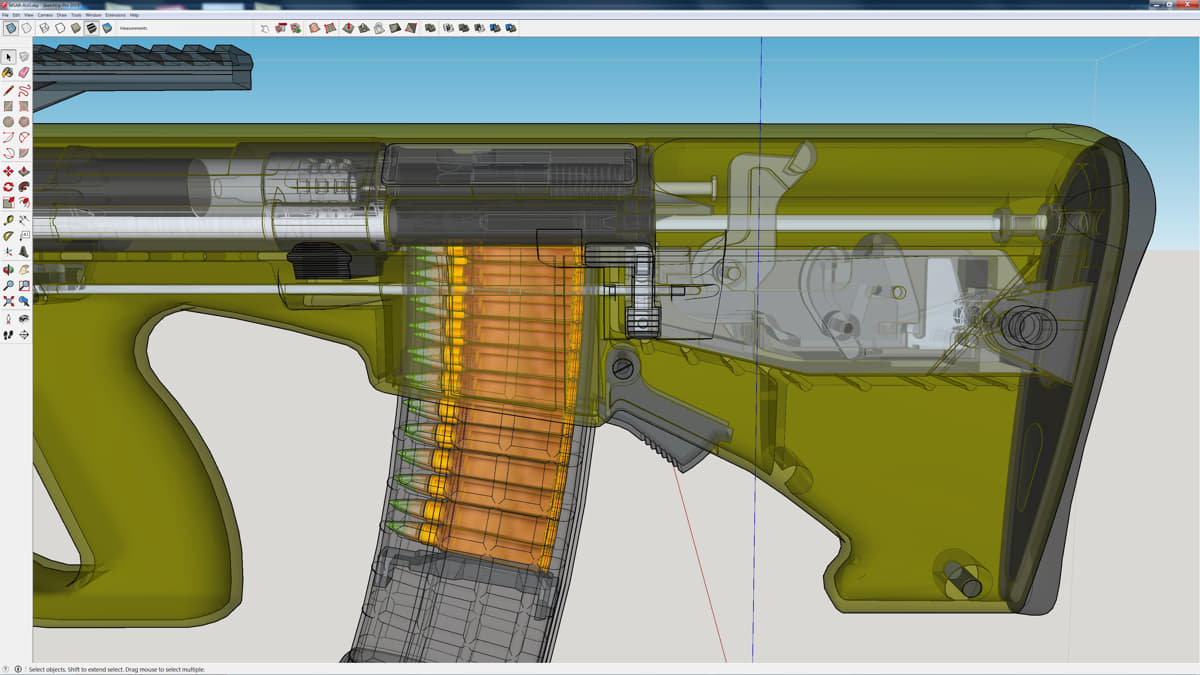Activate the Rotate tool
Image resolution: width=1200 pixels, height=675 pixels.
[x=8, y=187]
